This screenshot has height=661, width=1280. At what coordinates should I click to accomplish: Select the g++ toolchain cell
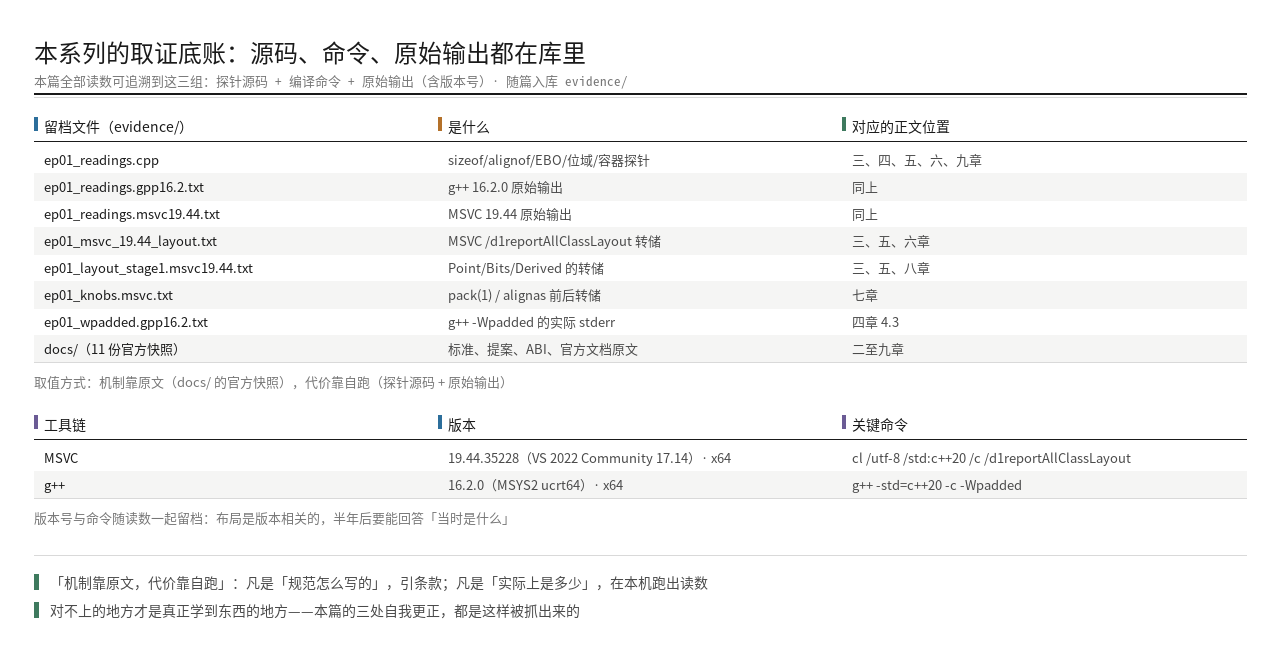click(54, 485)
